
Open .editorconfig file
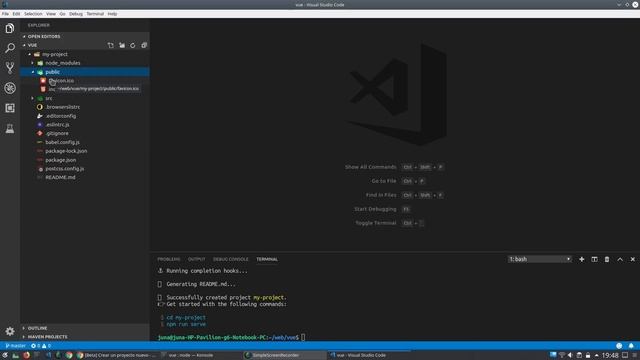pyautogui.click(x=85, y=116)
